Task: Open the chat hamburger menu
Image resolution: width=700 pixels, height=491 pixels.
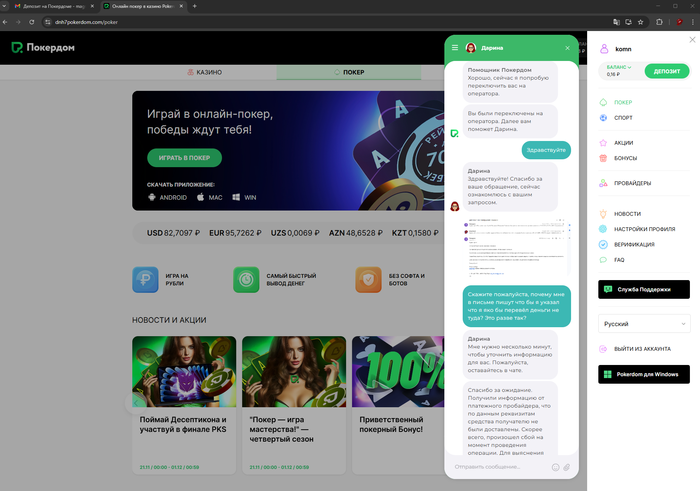Action: [454, 48]
